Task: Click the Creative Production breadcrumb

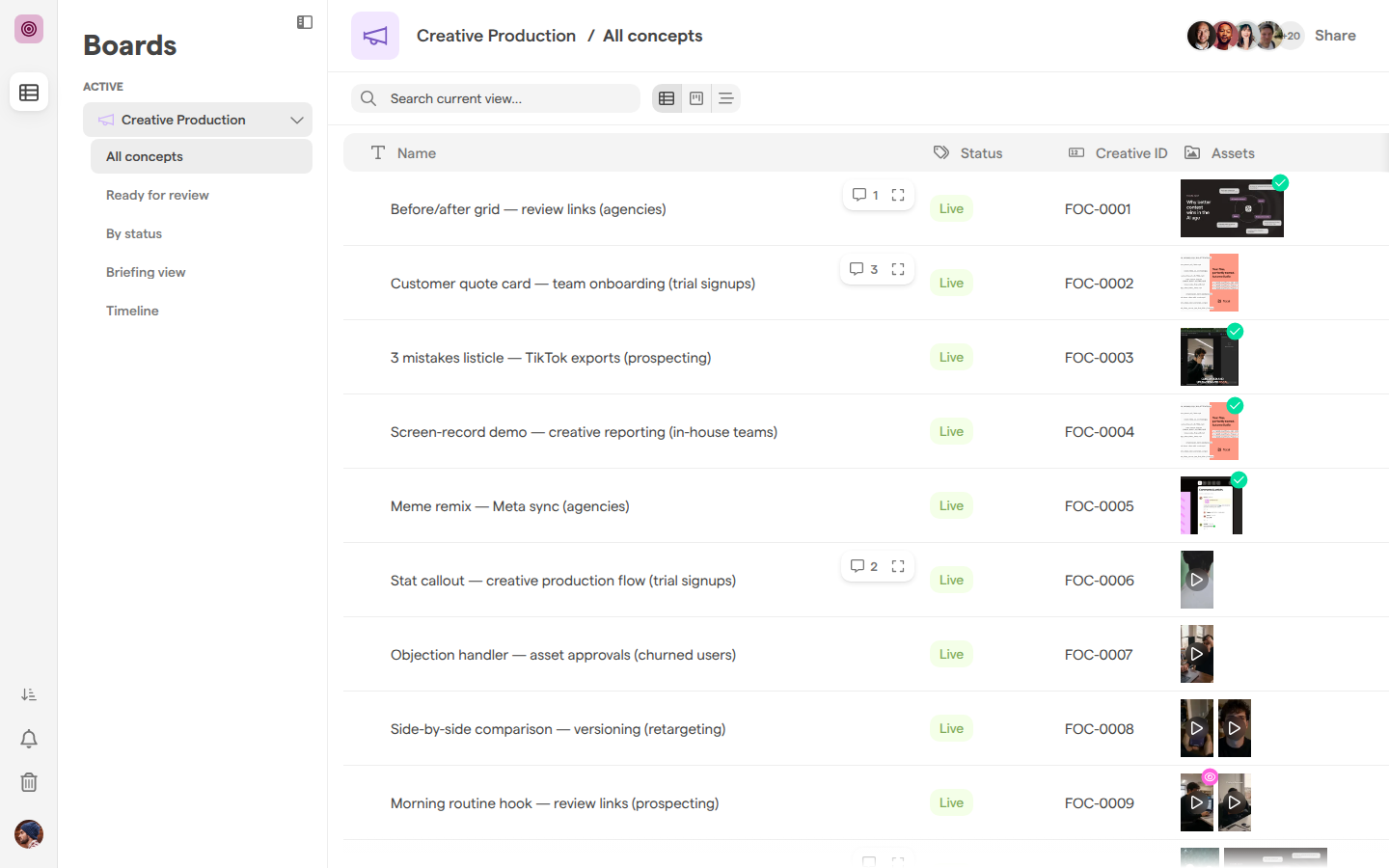Action: point(496,36)
